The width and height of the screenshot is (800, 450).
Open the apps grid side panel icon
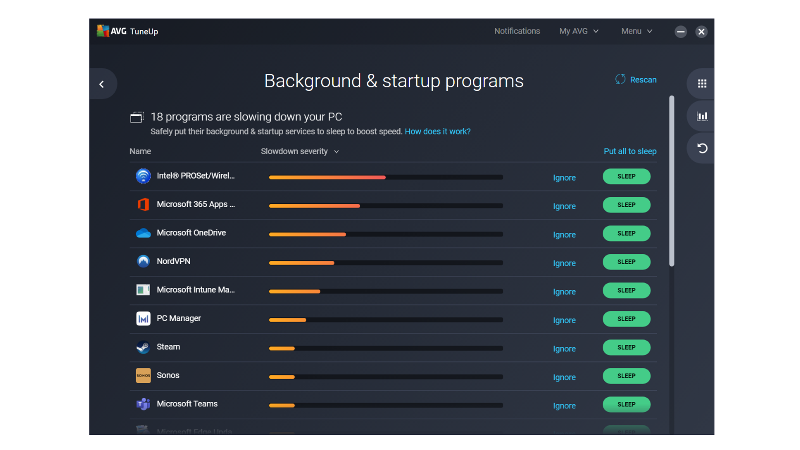(702, 84)
